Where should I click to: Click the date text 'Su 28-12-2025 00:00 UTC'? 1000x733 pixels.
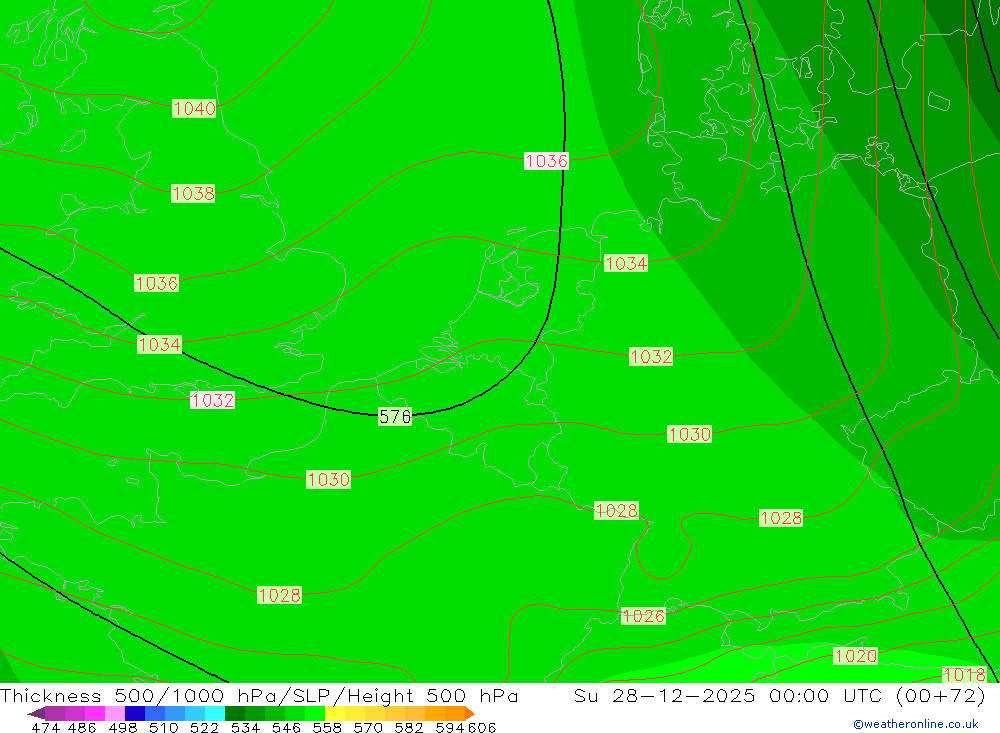click(x=728, y=695)
